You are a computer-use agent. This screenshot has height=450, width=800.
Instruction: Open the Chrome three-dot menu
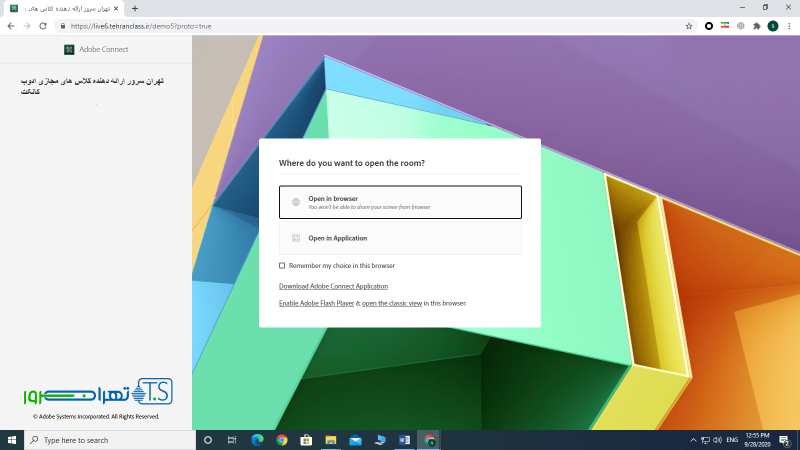789,25
